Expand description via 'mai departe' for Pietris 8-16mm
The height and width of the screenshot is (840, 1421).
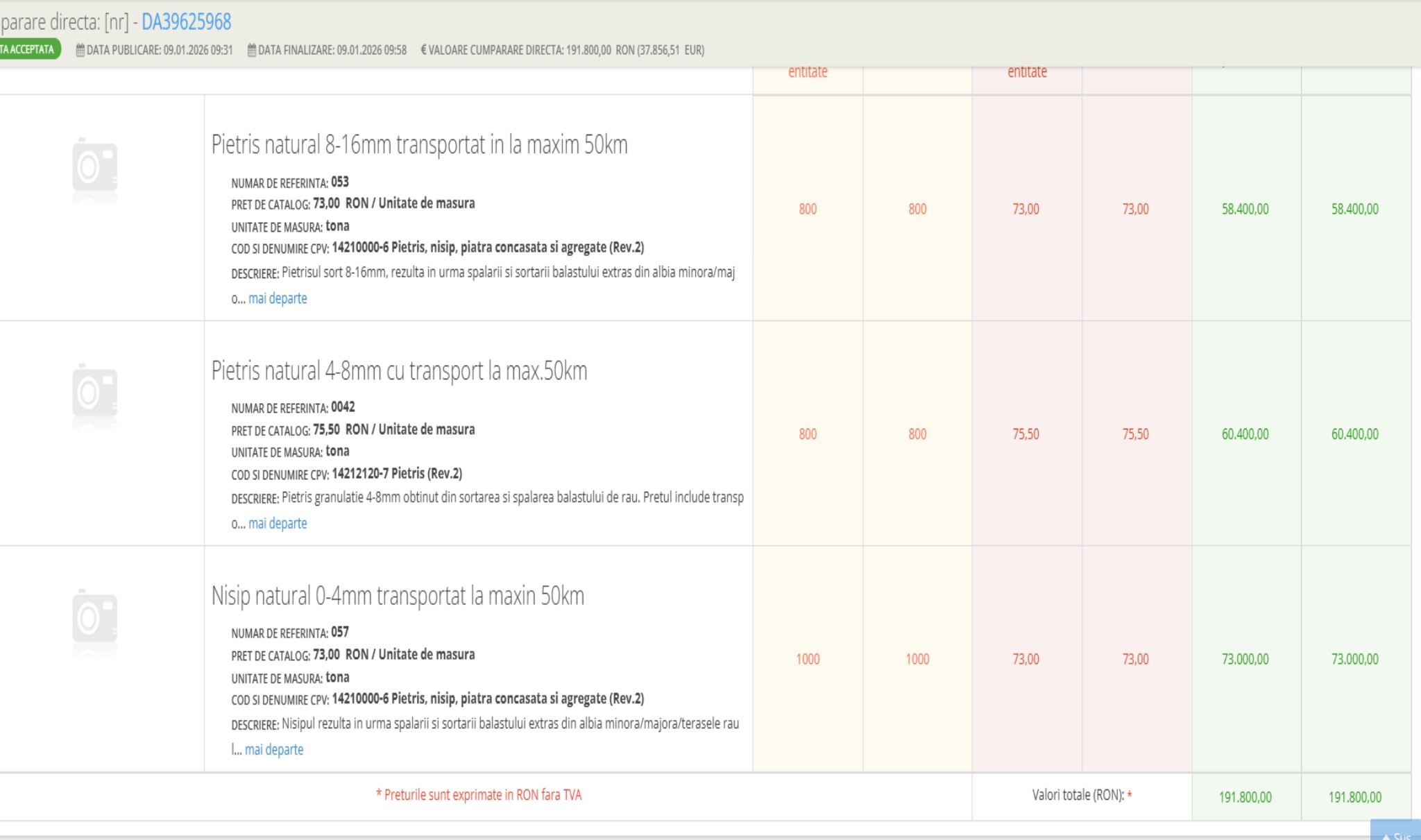278,299
